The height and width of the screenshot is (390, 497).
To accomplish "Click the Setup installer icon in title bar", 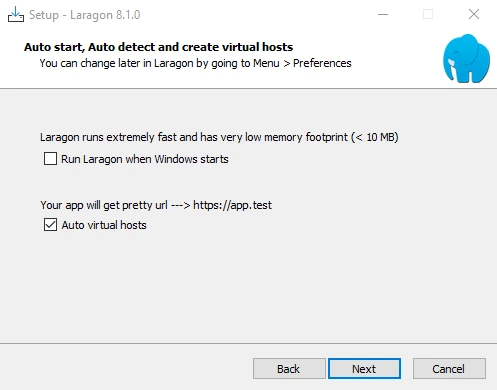I will coord(16,14).
